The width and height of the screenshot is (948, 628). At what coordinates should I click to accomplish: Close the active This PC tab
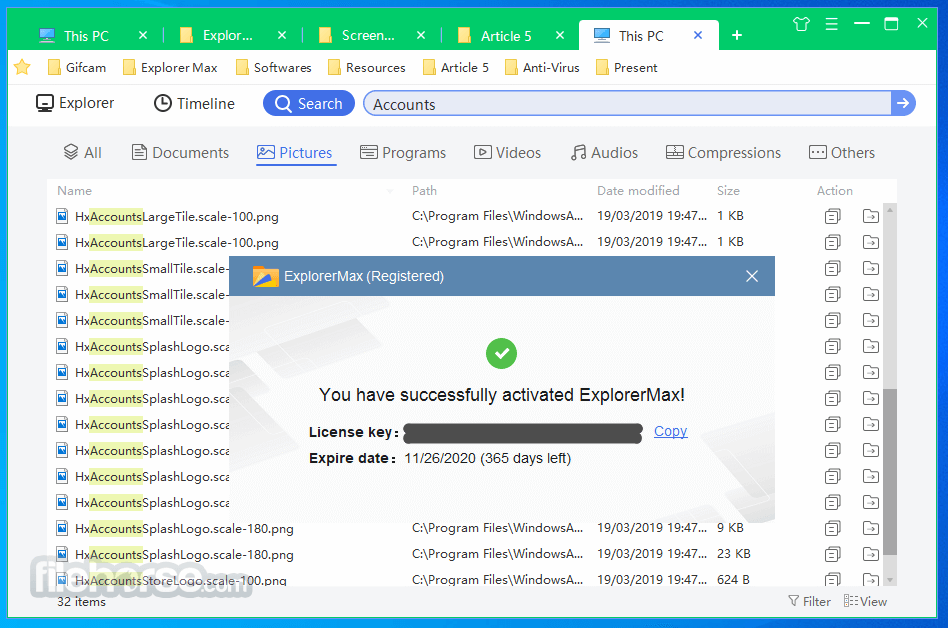coord(698,36)
